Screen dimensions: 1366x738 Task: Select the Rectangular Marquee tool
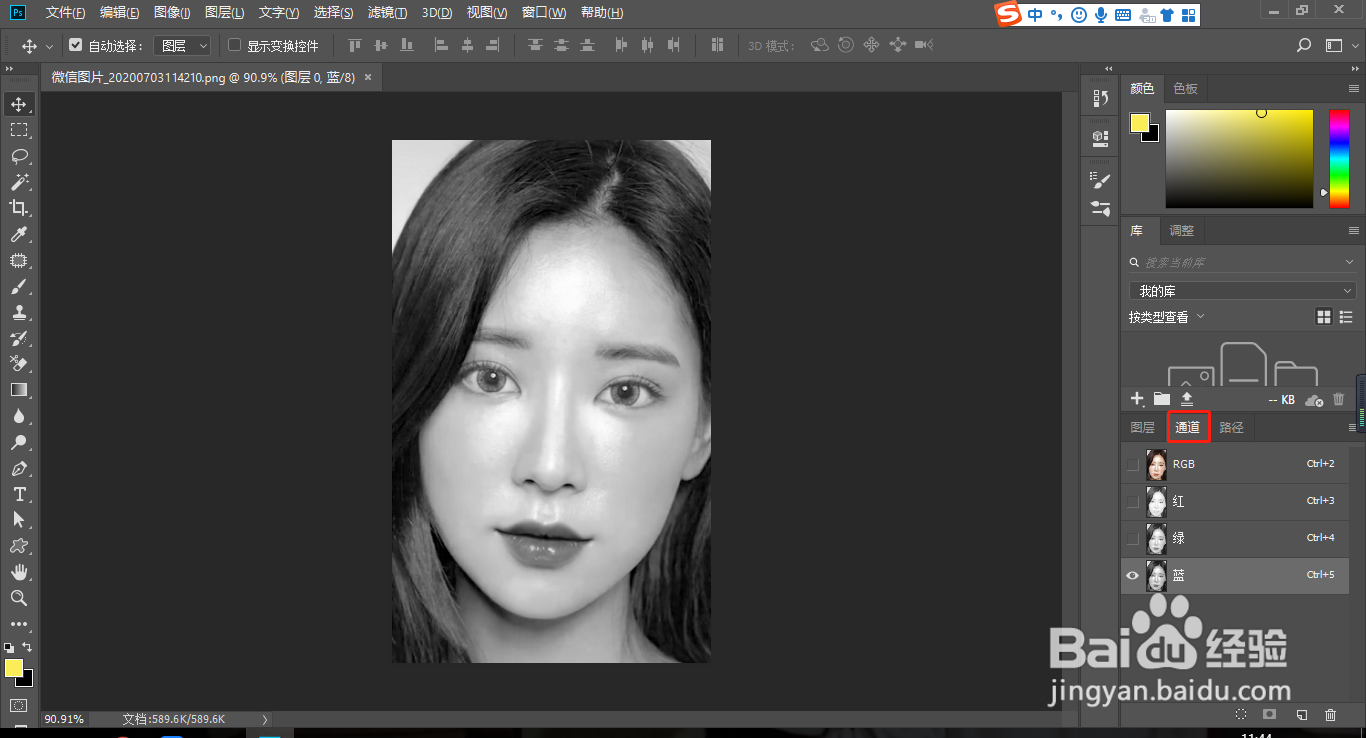[x=19, y=130]
